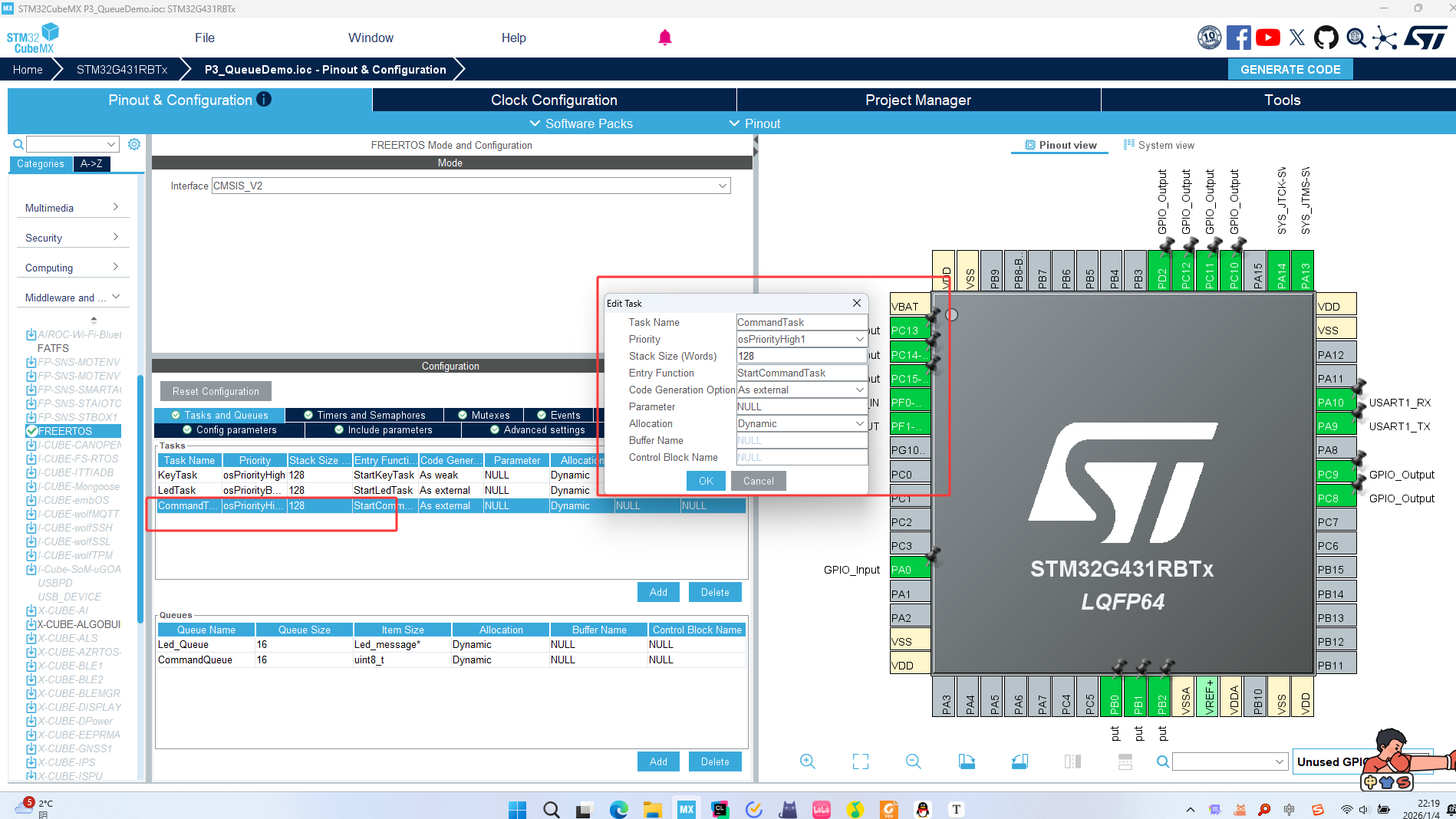This screenshot has width=1456, height=819.
Task: Expand the Security category
Action: pyautogui.click(x=72, y=238)
